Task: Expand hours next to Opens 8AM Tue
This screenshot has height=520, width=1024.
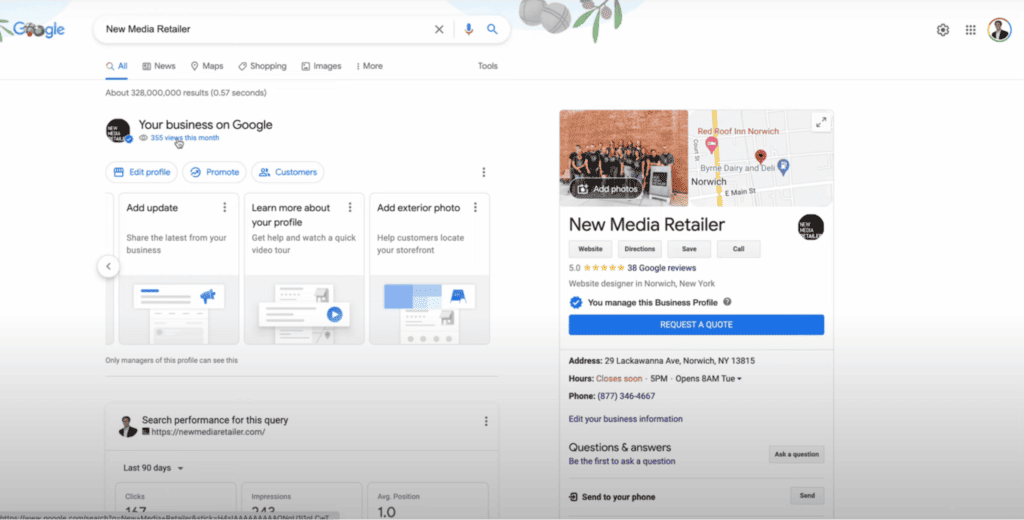Action: (739, 379)
